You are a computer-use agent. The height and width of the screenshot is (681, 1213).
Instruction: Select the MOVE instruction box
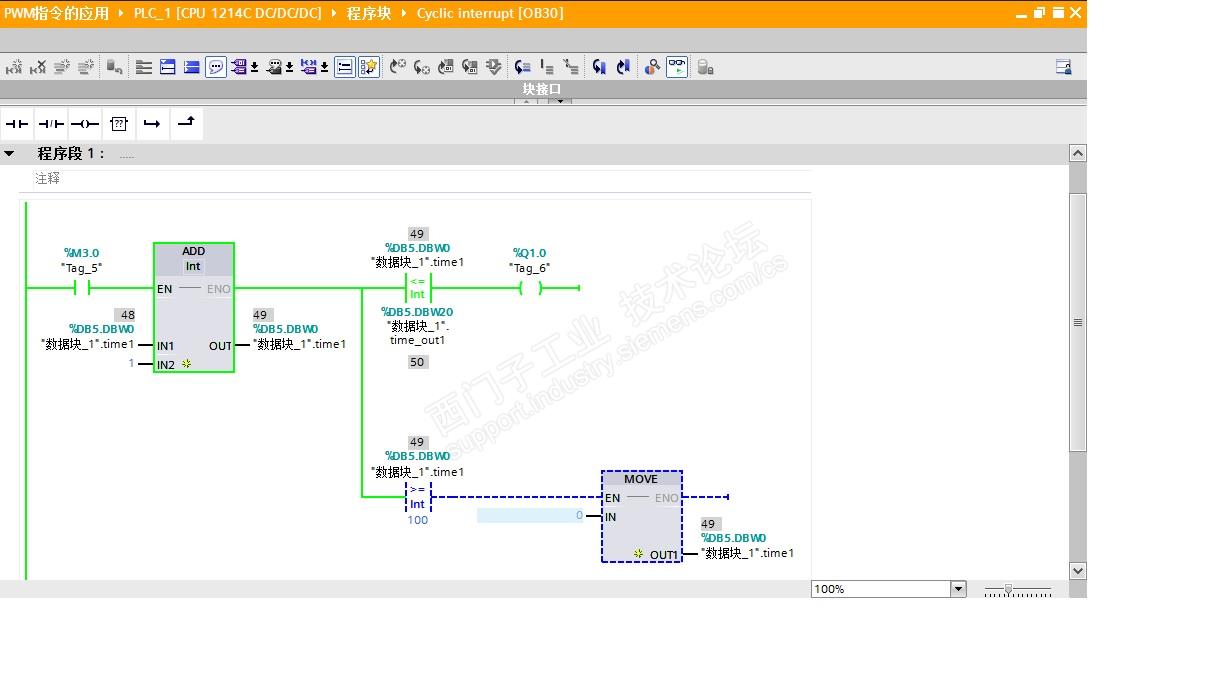[641, 516]
